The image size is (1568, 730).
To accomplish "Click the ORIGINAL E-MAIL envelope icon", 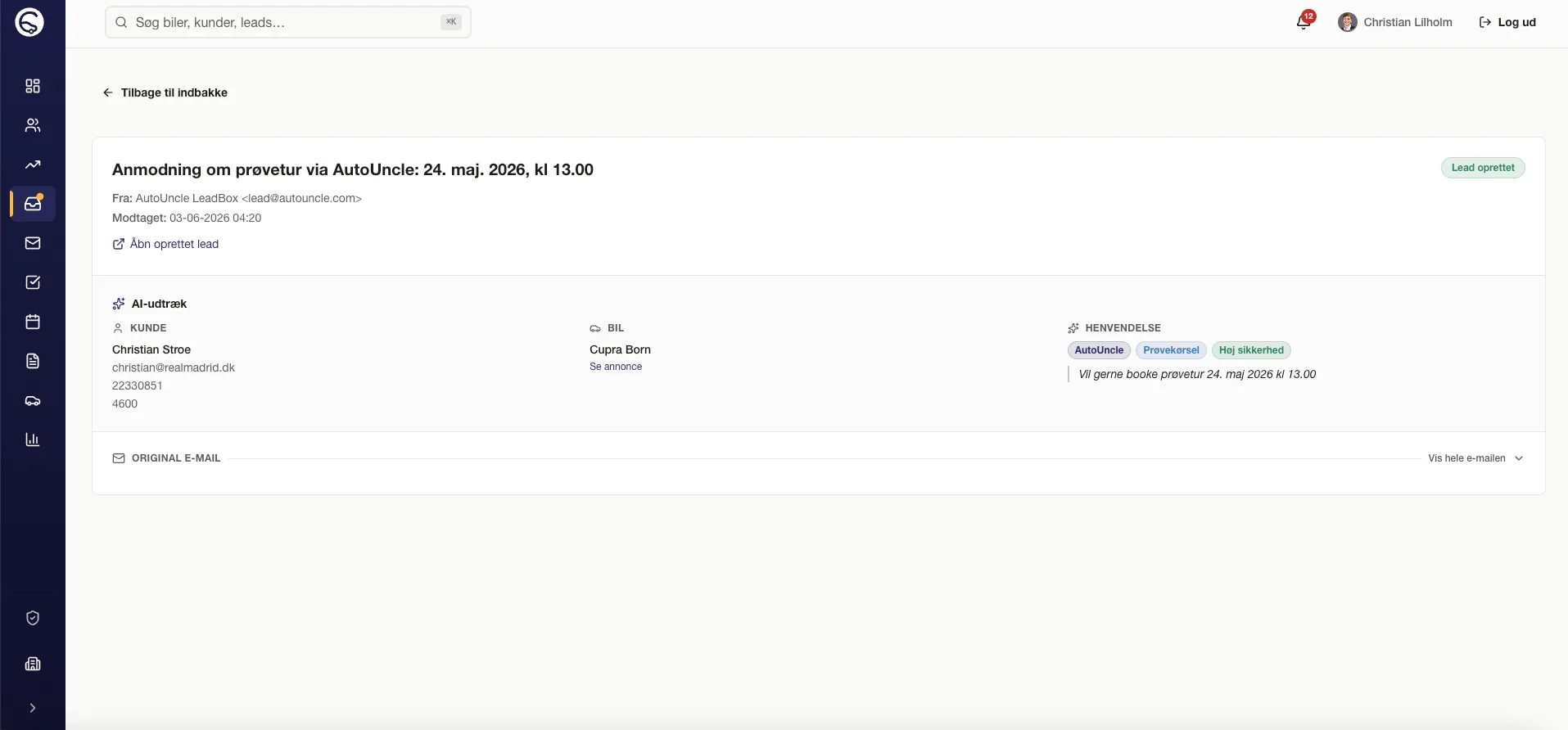I will point(119,458).
